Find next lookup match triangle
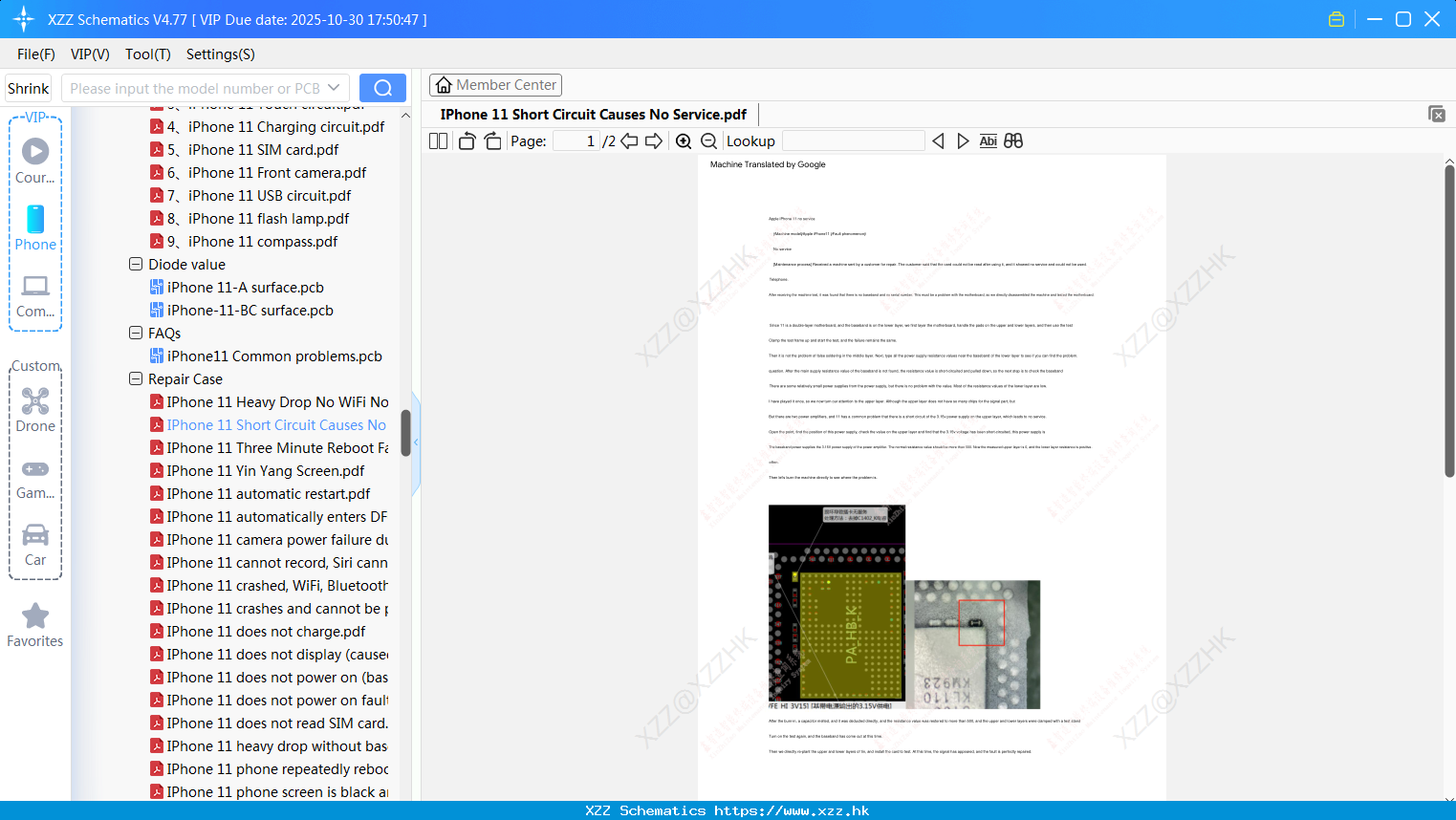Image resolution: width=1456 pixels, height=820 pixels. click(963, 140)
